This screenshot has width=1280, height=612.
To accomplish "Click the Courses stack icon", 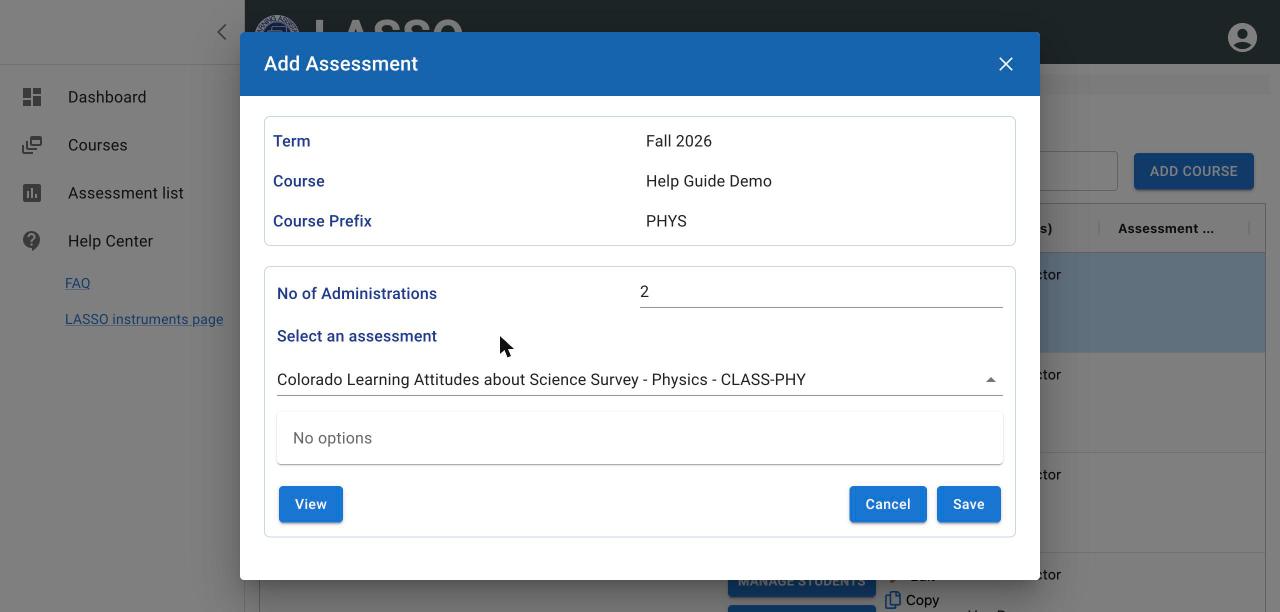I will (32, 145).
